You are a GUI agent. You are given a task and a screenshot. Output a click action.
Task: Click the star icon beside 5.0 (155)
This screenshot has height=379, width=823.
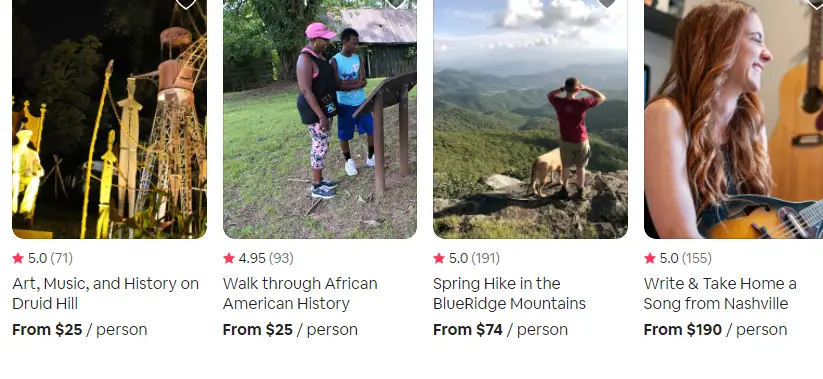point(650,258)
